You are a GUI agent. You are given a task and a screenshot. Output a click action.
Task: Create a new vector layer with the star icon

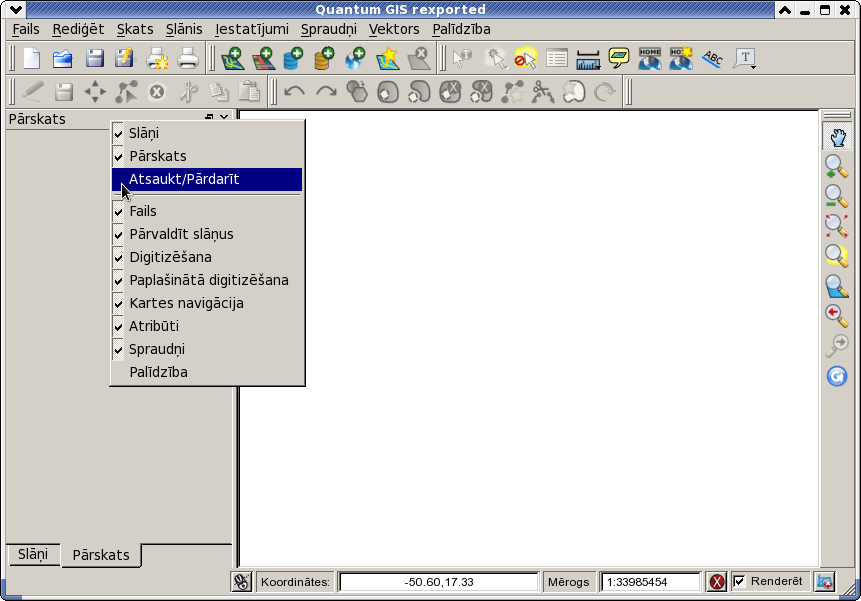click(388, 58)
